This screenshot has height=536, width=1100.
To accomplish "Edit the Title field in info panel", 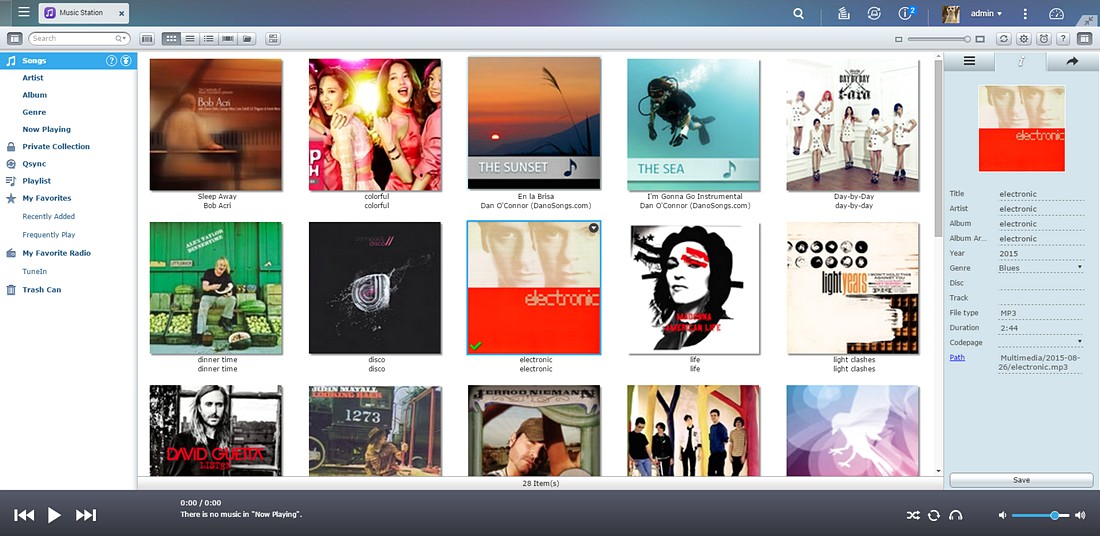I will [1041, 194].
